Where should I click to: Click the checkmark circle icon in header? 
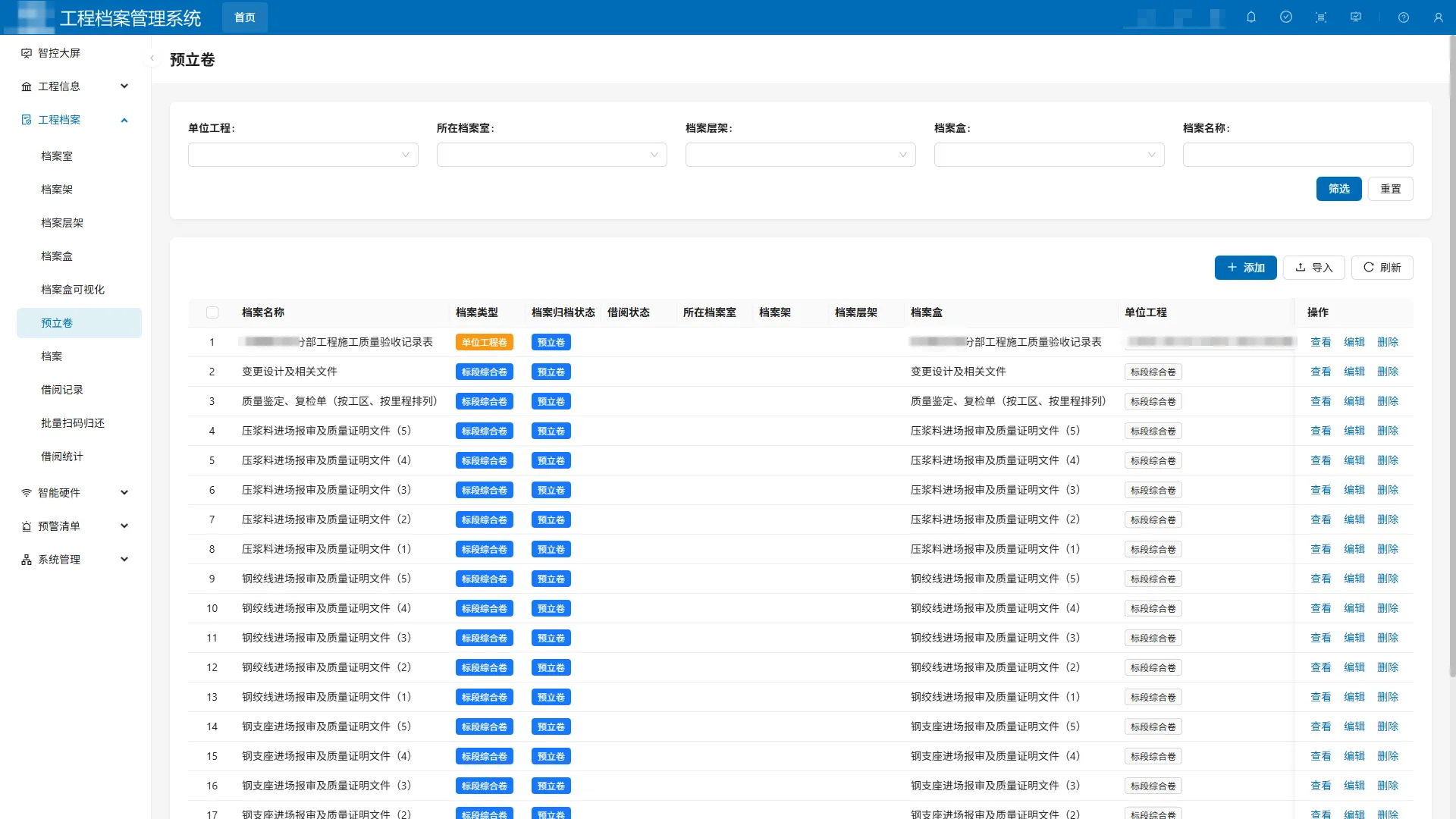coord(1286,17)
